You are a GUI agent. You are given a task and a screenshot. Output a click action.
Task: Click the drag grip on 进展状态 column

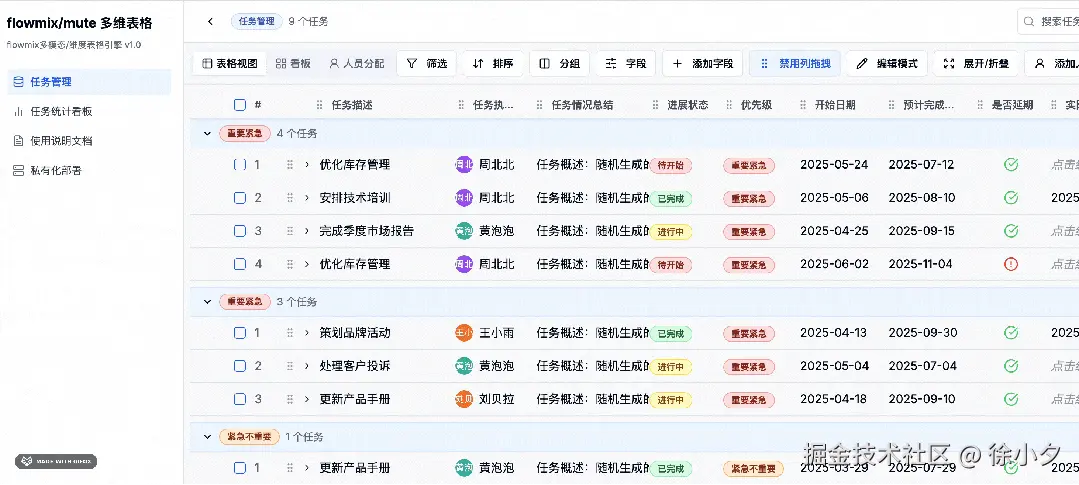point(655,105)
